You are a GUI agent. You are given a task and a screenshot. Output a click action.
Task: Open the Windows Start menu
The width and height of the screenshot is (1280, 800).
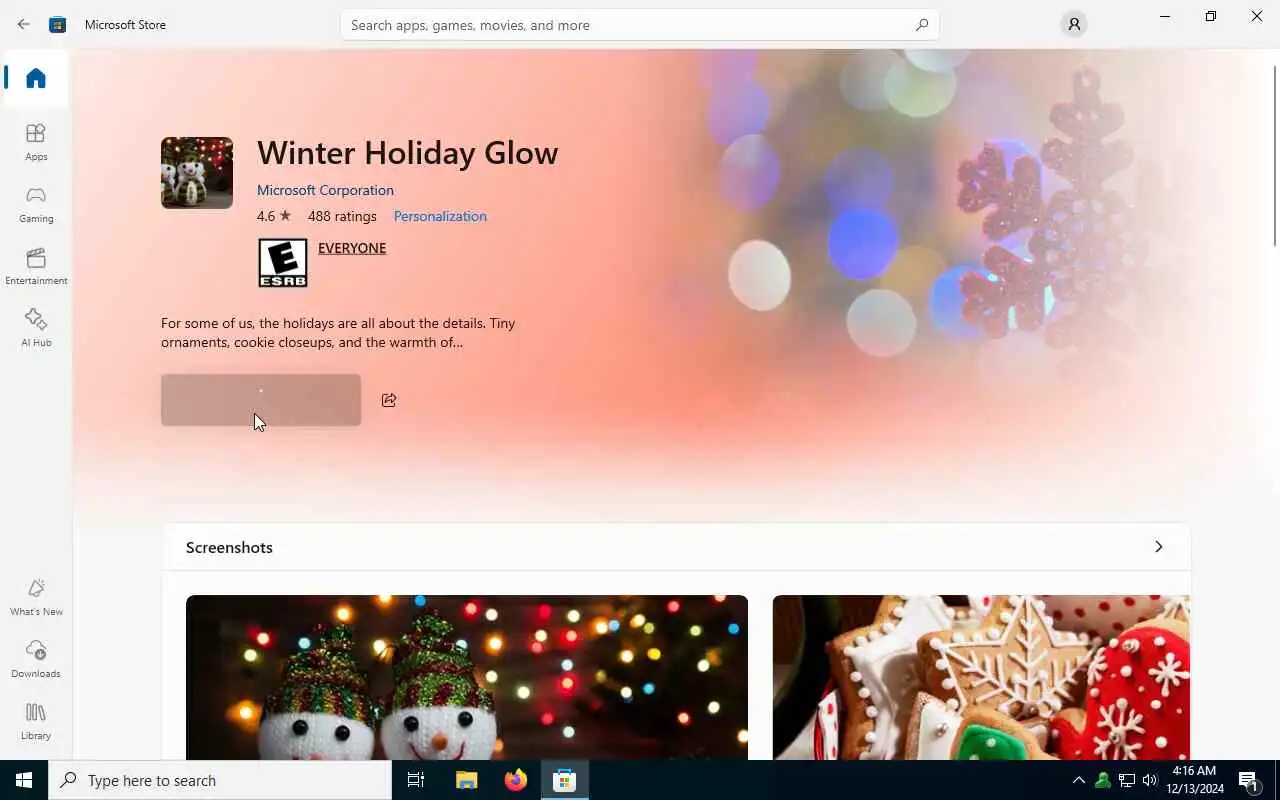pyautogui.click(x=24, y=780)
